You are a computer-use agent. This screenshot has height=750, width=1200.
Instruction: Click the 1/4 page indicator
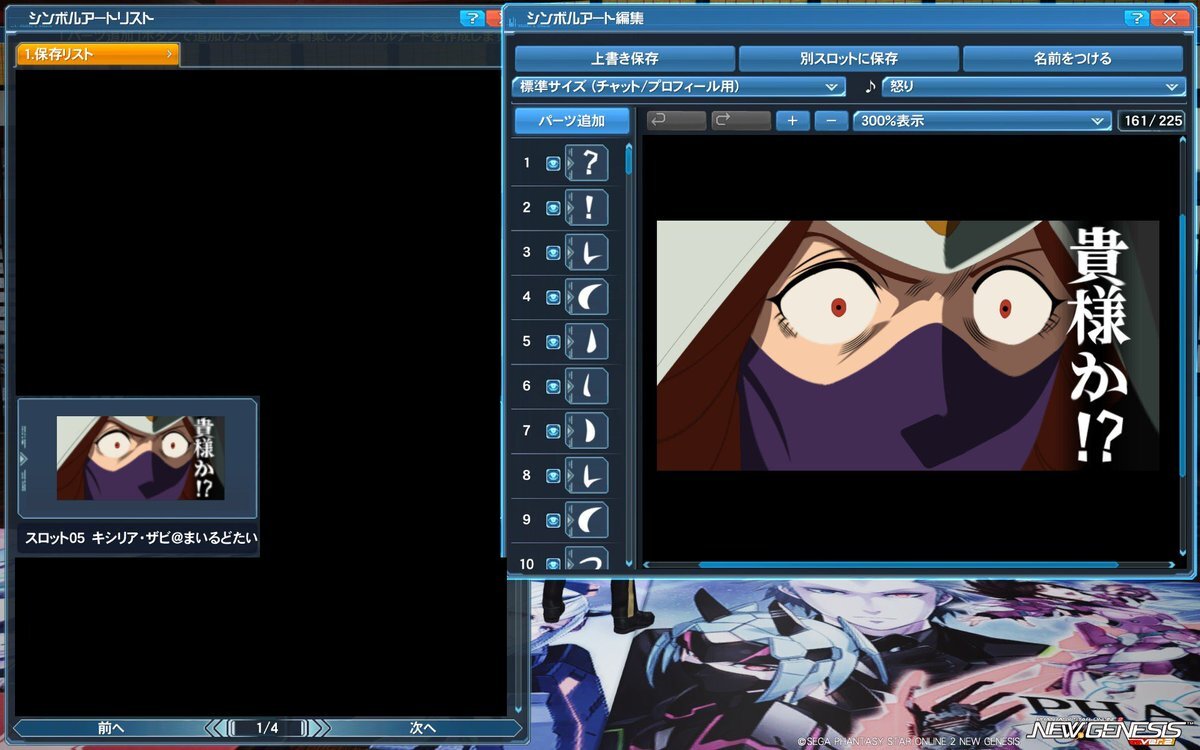(267, 728)
